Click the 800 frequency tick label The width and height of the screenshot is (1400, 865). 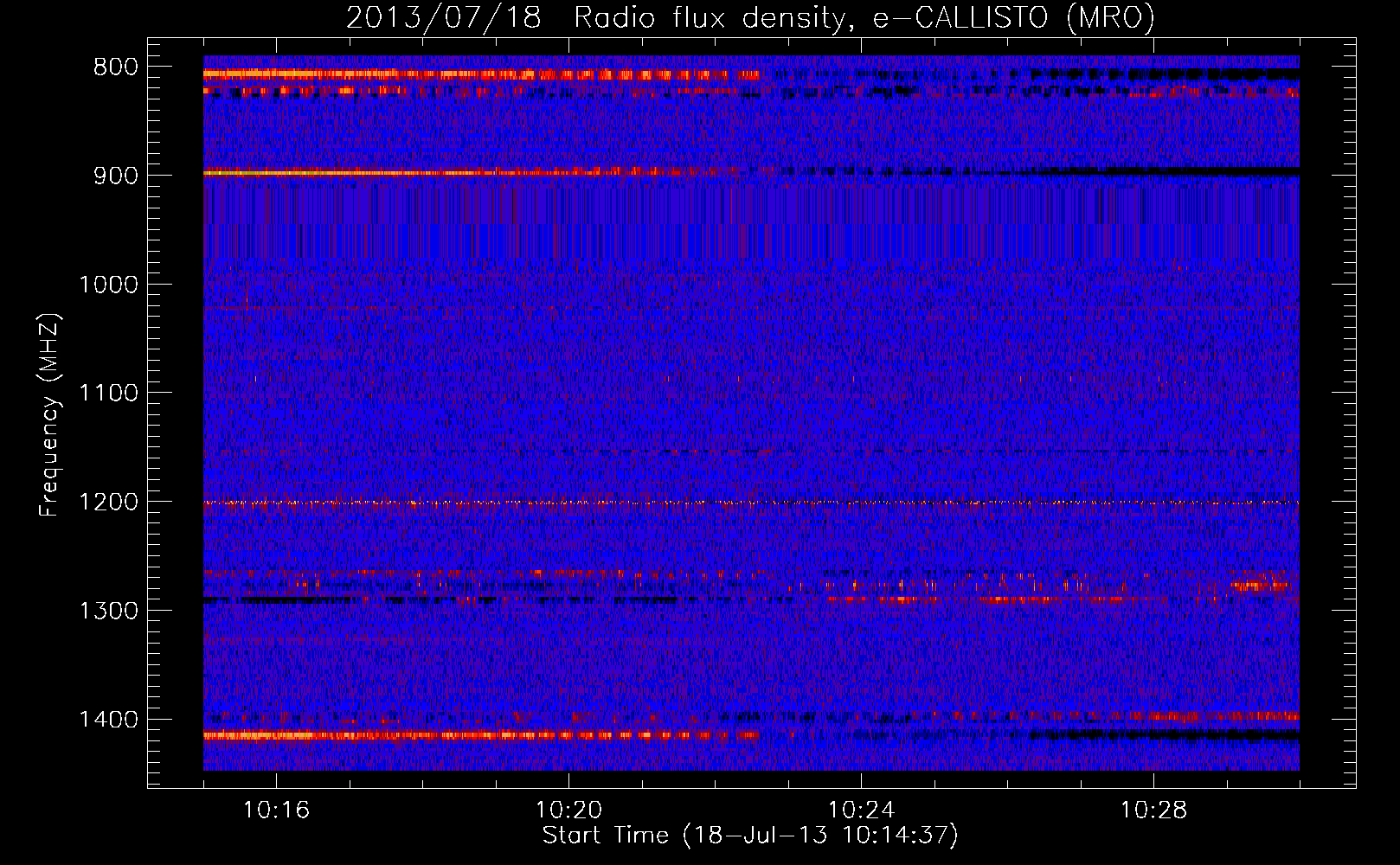(115, 67)
